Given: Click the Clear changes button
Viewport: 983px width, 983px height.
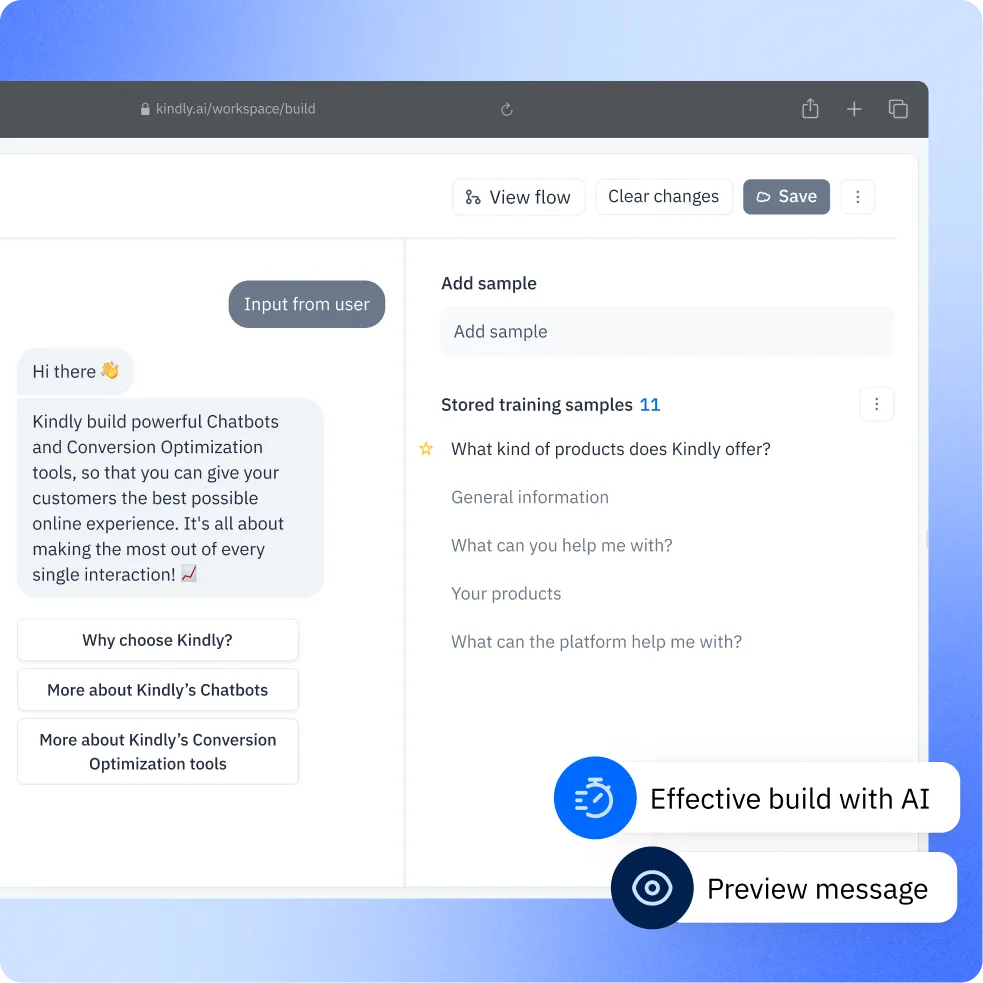Looking at the screenshot, I should pyautogui.click(x=663, y=197).
